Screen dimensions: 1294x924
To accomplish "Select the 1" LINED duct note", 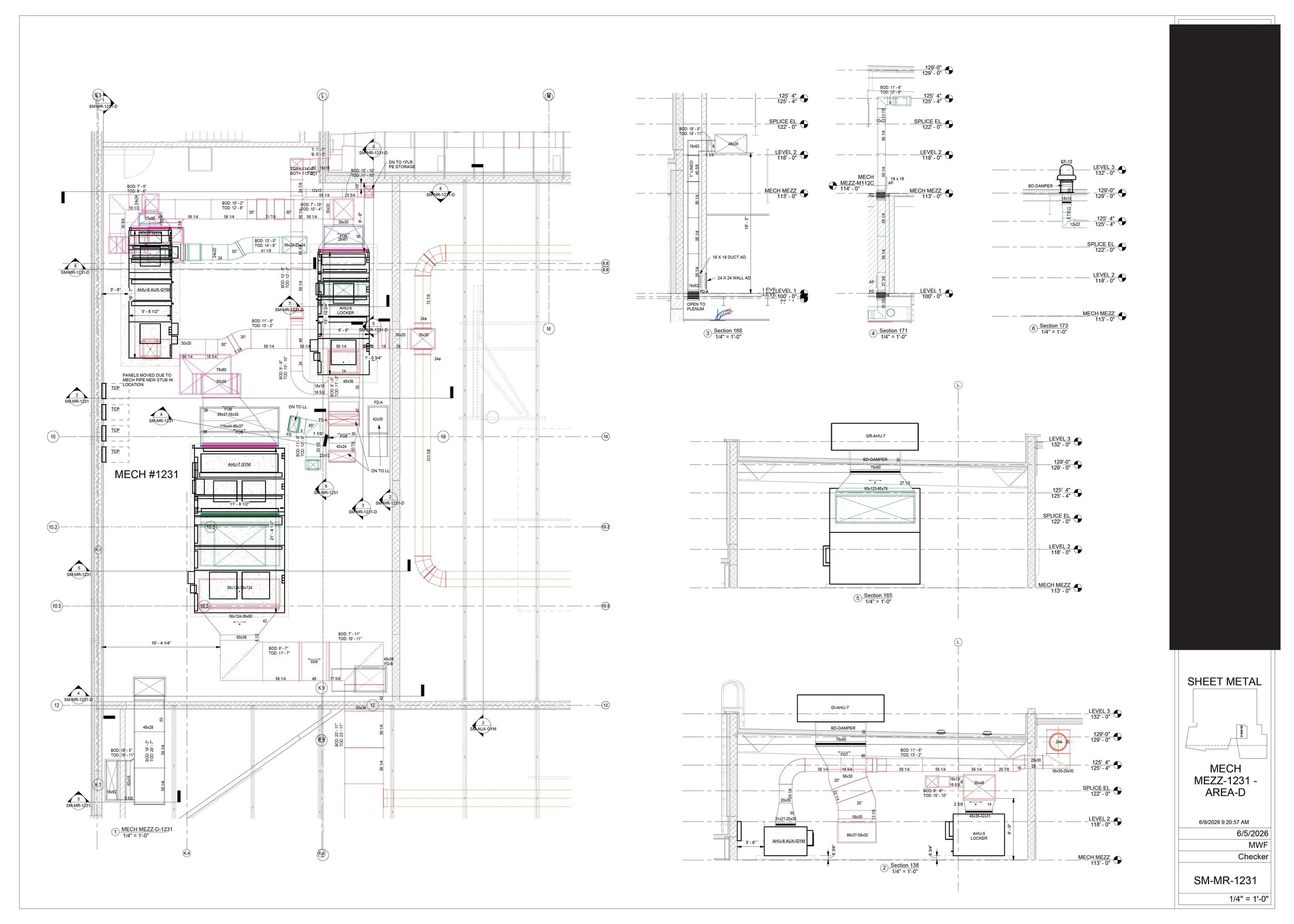I will pos(692,169).
